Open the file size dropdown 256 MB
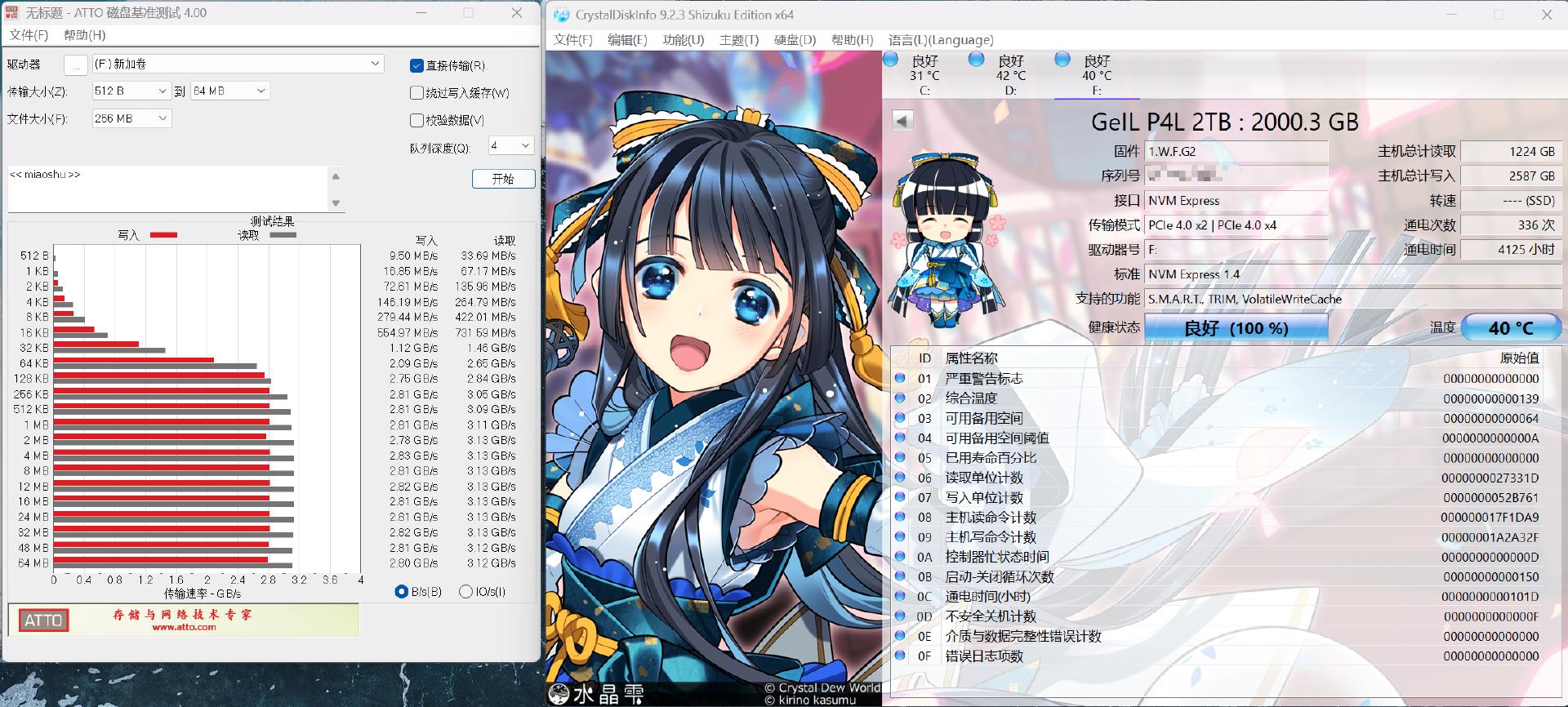This screenshot has width=1568, height=707. point(131,118)
